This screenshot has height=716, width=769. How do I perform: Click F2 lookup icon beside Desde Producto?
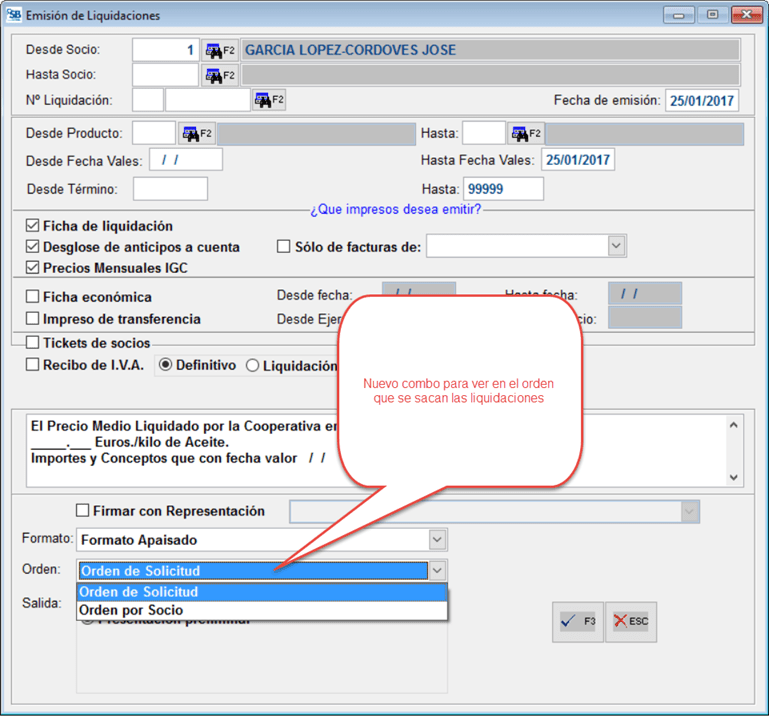point(197,134)
